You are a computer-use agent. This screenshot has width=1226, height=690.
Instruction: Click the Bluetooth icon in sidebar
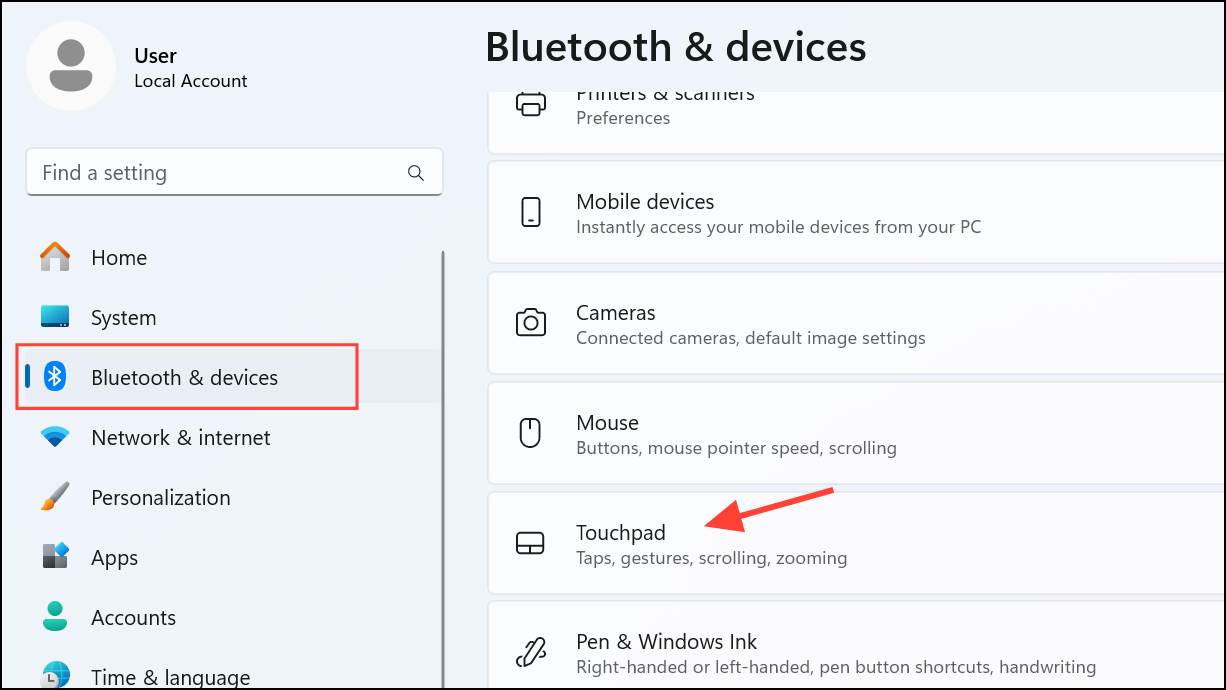55,377
